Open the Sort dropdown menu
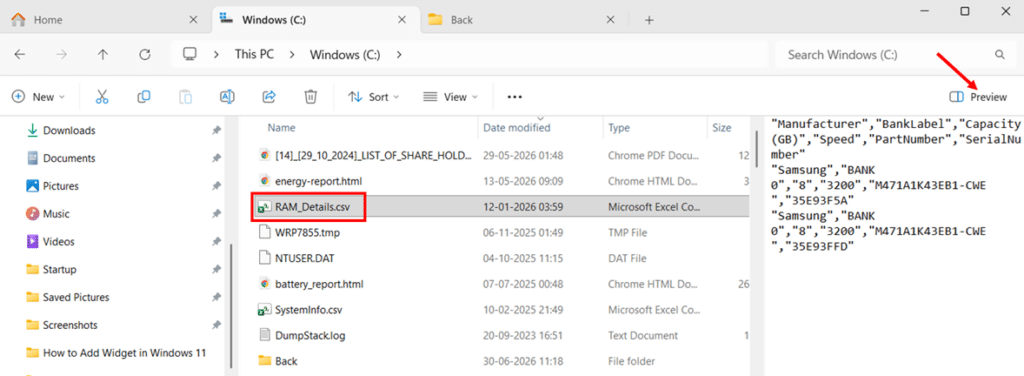 click(x=374, y=97)
